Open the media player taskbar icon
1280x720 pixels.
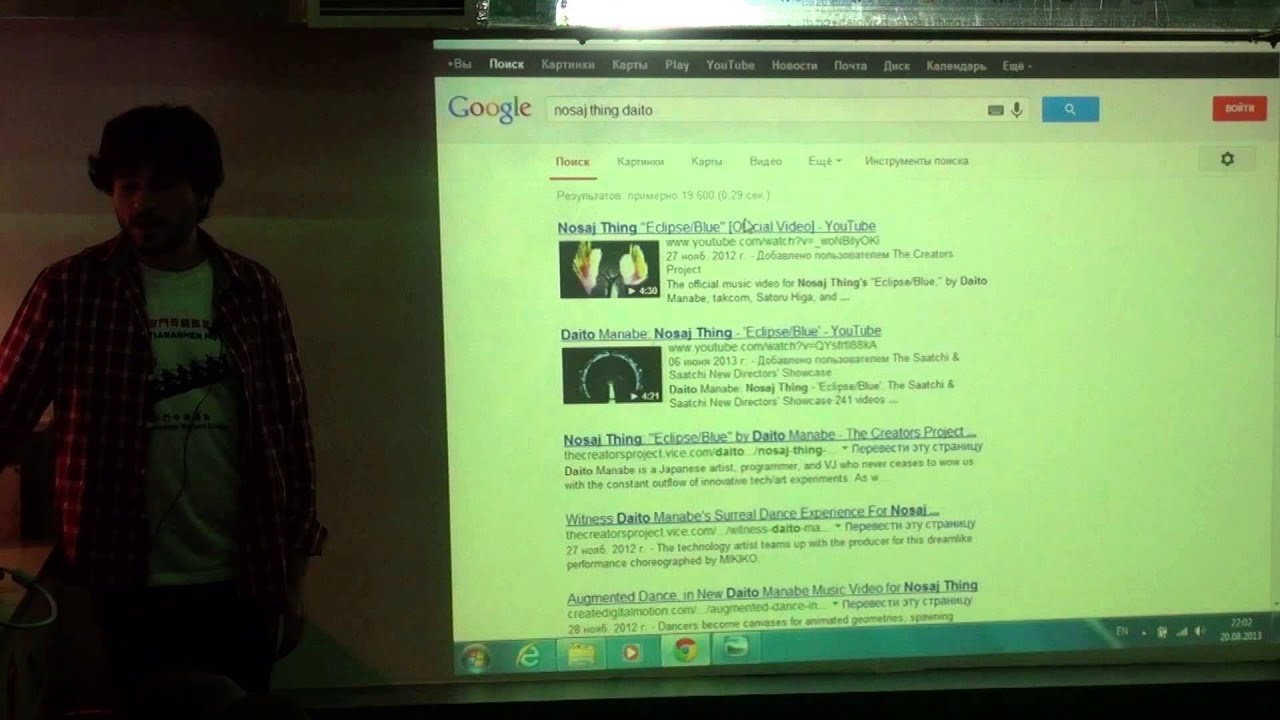click(631, 652)
